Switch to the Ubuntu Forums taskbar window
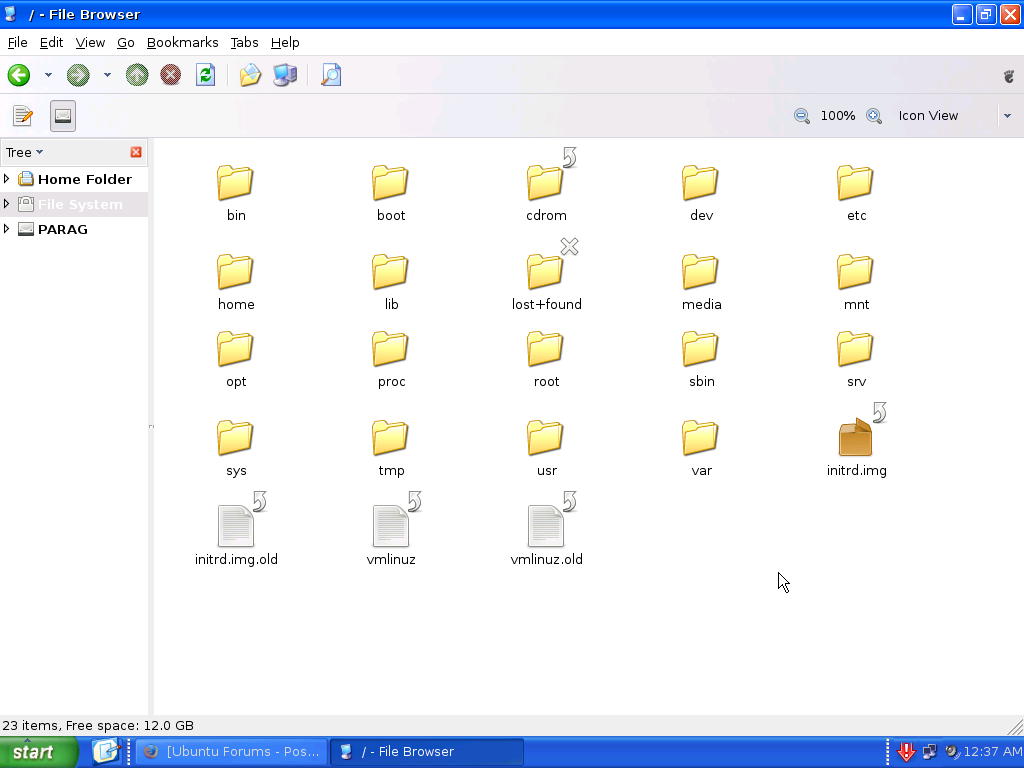The width and height of the screenshot is (1024, 768). pyautogui.click(x=232, y=751)
